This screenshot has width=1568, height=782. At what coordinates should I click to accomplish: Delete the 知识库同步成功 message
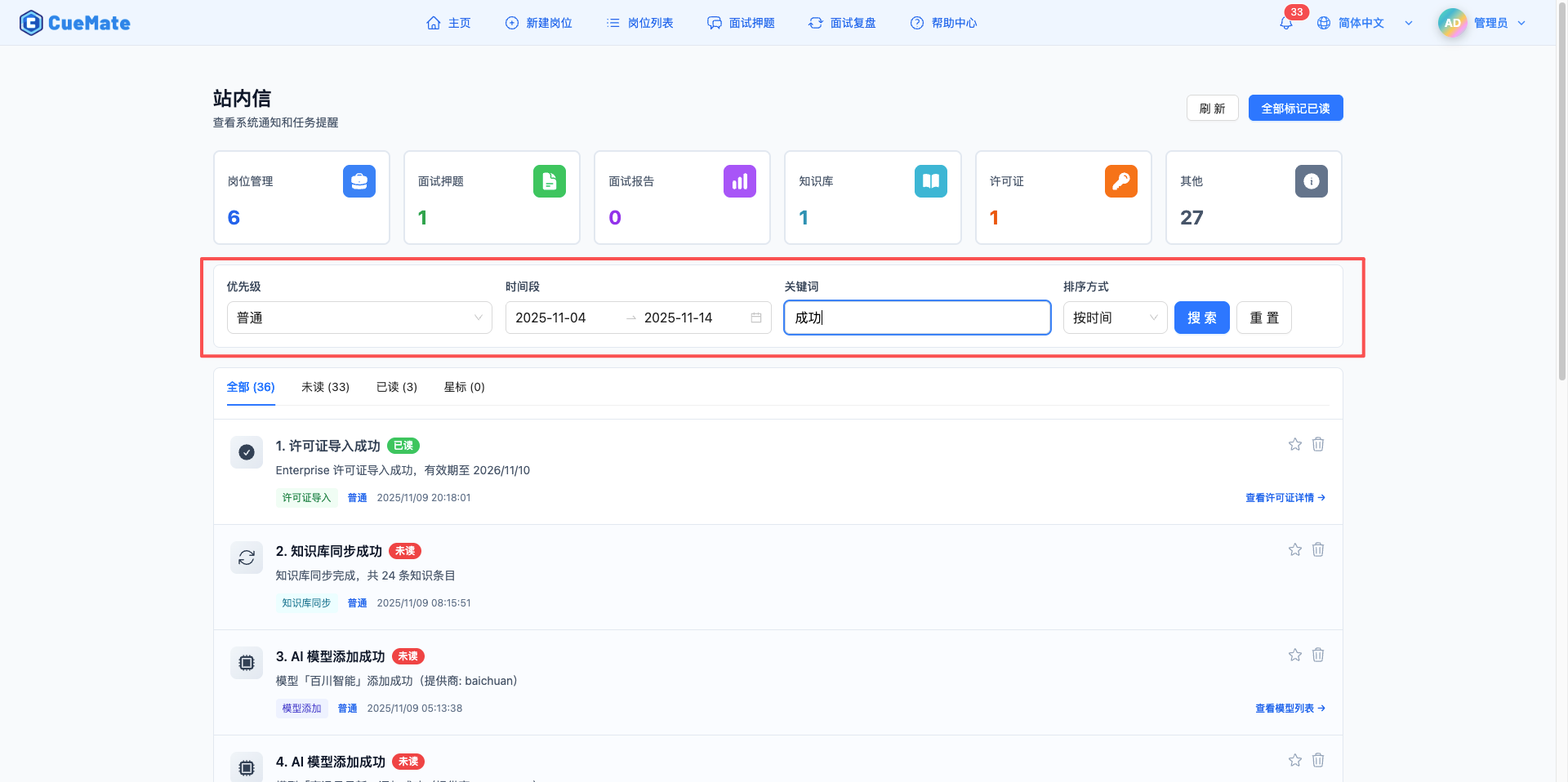1318,549
